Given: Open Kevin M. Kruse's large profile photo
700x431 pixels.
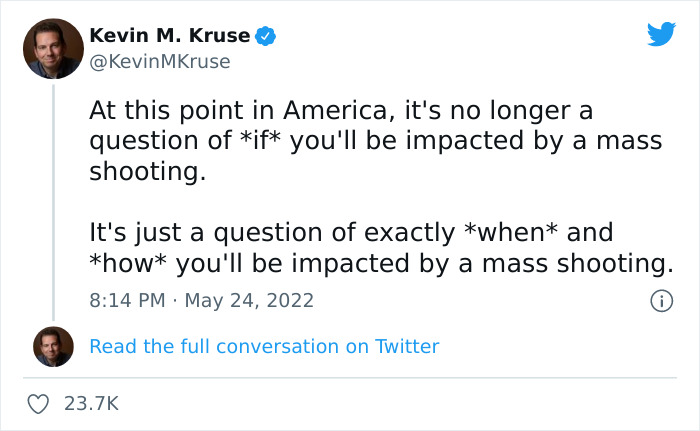Looking at the screenshot, I should (53, 48).
